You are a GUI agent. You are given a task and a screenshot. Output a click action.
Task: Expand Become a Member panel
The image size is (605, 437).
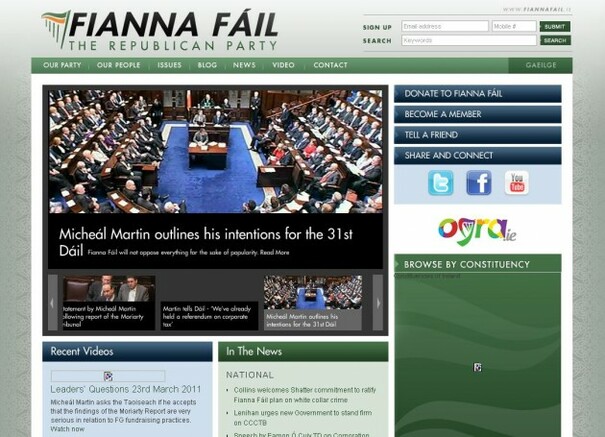[478, 114]
